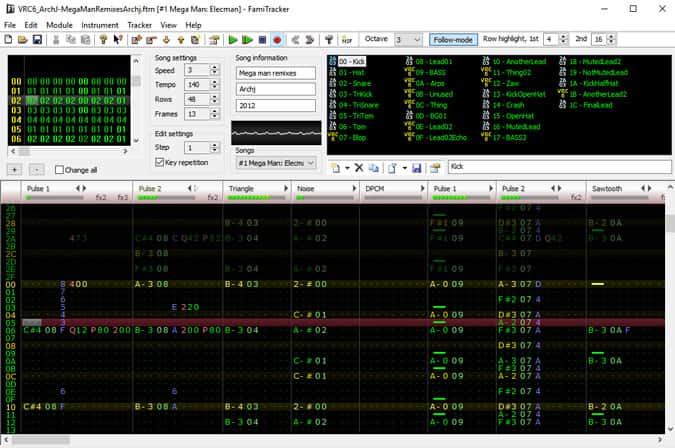Clone the selected instrument
The height and width of the screenshot is (448, 675).
[374, 168]
